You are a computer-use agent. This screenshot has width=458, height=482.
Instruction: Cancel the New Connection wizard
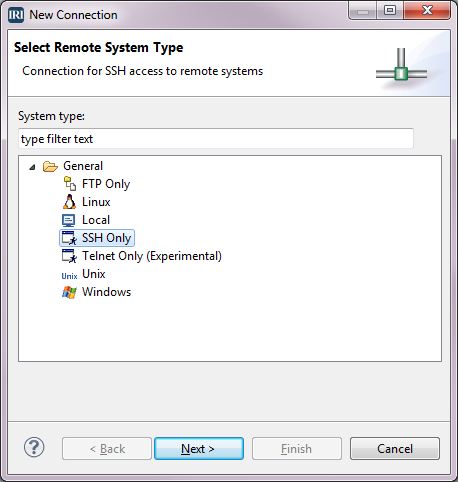pyautogui.click(x=395, y=449)
